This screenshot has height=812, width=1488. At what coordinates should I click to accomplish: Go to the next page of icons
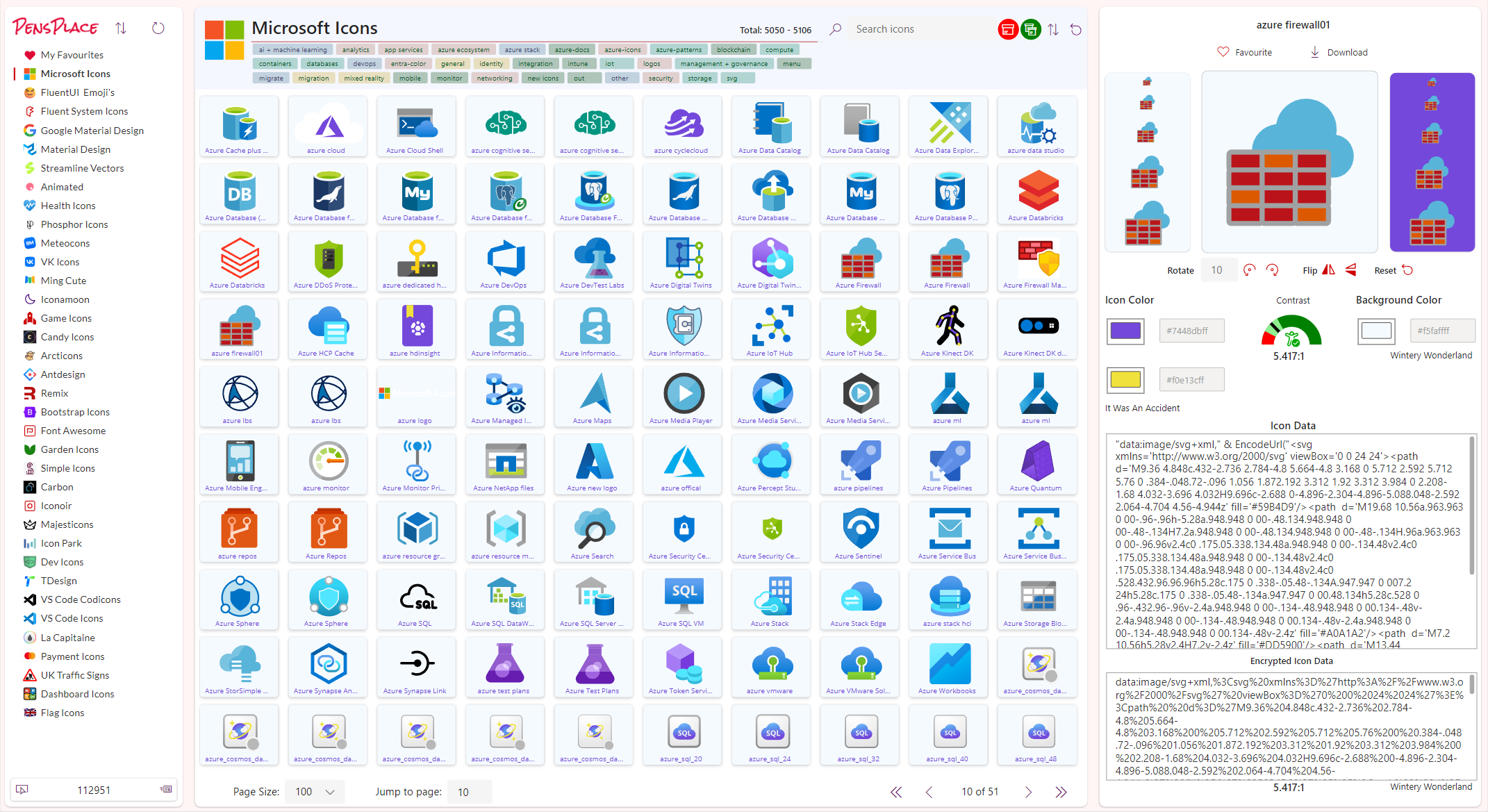click(1028, 792)
